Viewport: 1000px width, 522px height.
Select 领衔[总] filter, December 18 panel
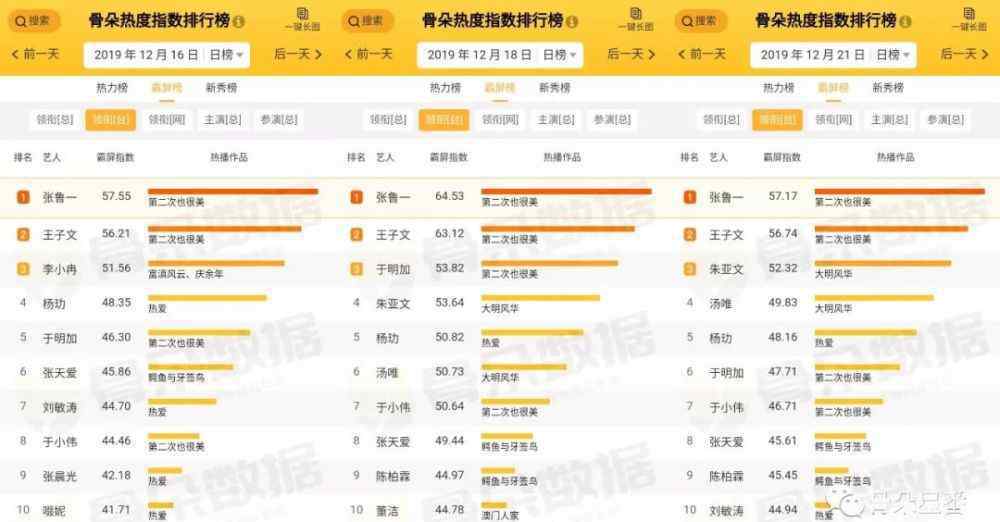388,119
